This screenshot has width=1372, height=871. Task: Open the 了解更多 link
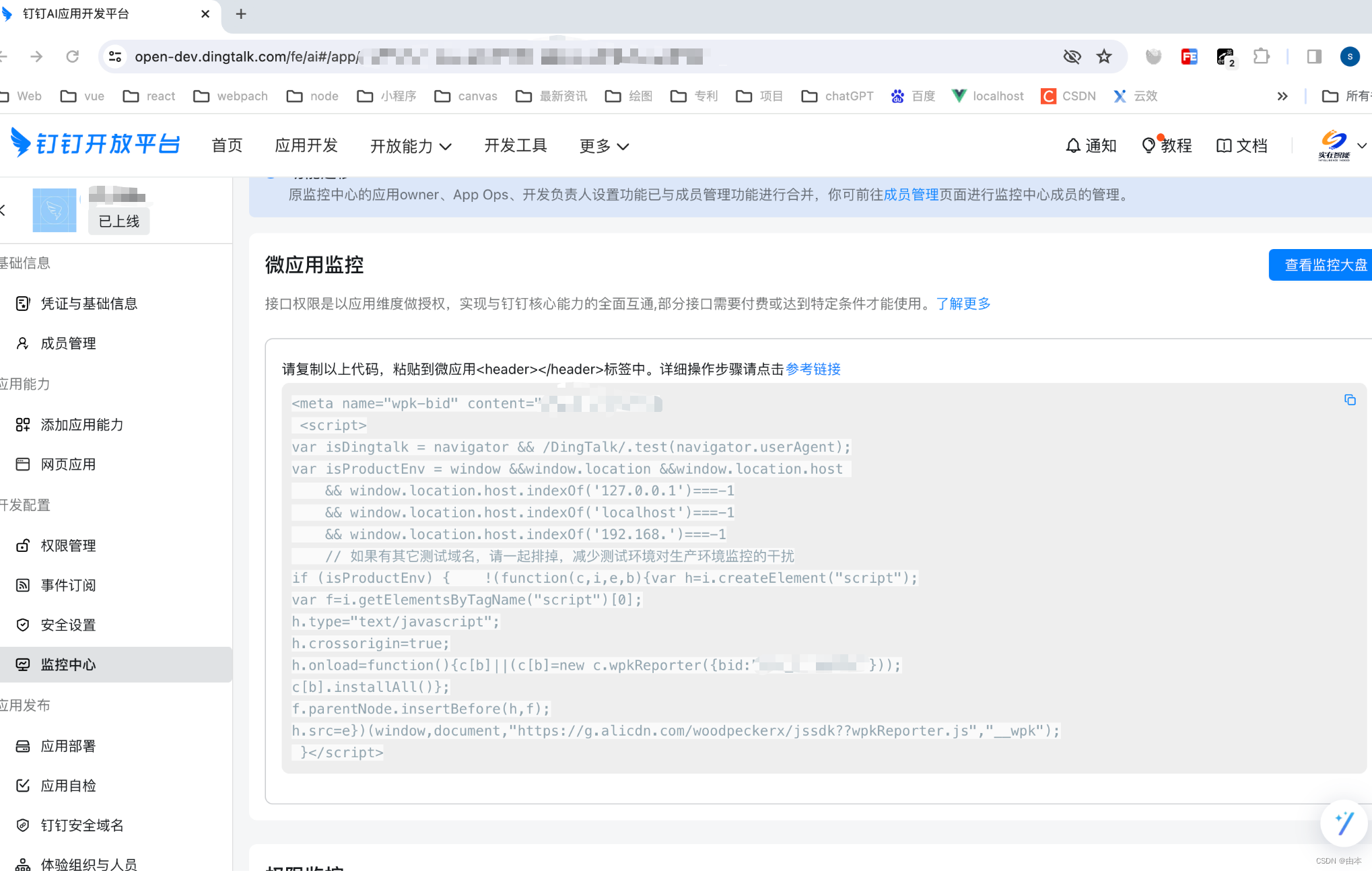pyautogui.click(x=963, y=304)
